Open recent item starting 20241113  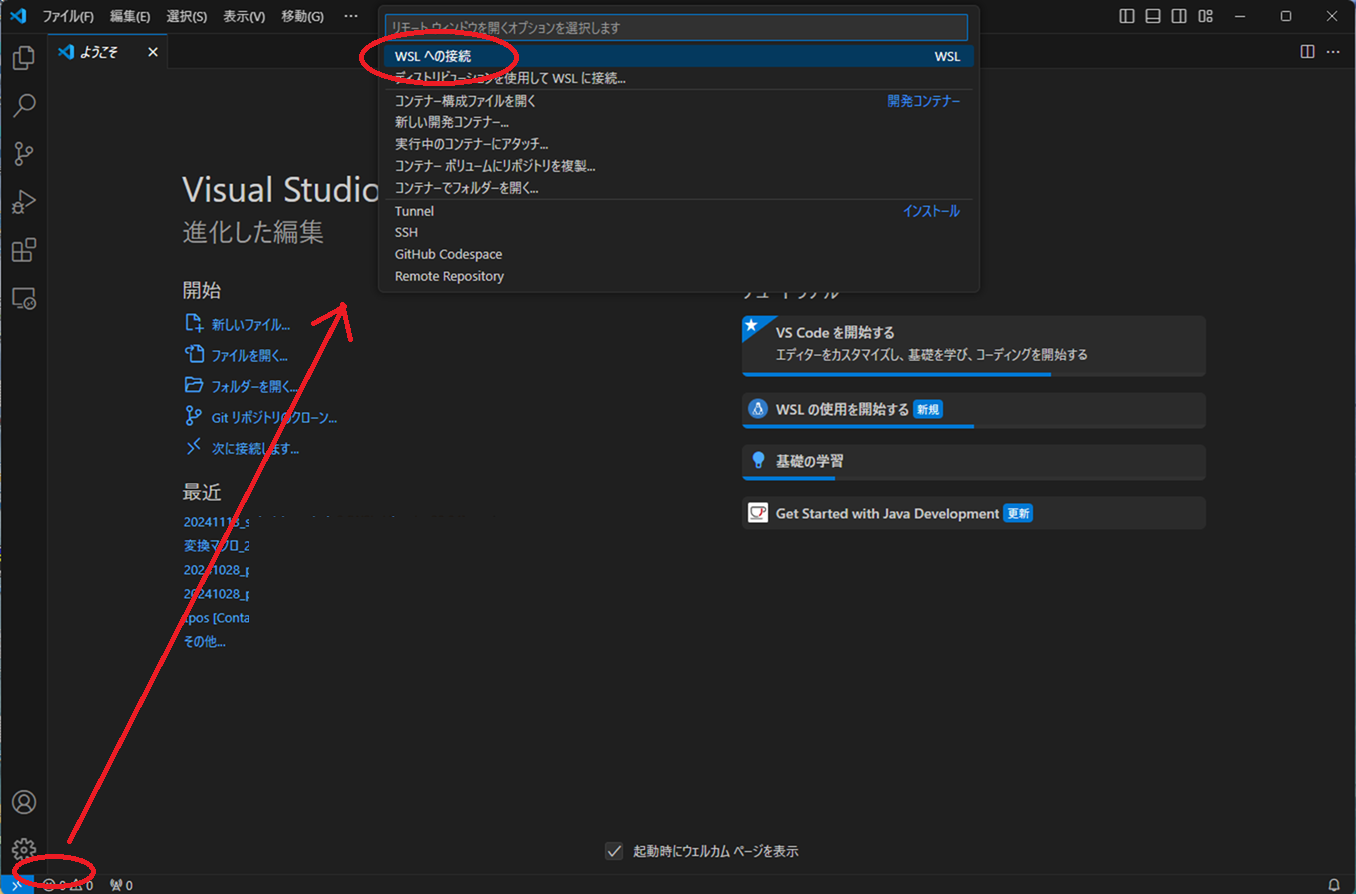point(216,522)
